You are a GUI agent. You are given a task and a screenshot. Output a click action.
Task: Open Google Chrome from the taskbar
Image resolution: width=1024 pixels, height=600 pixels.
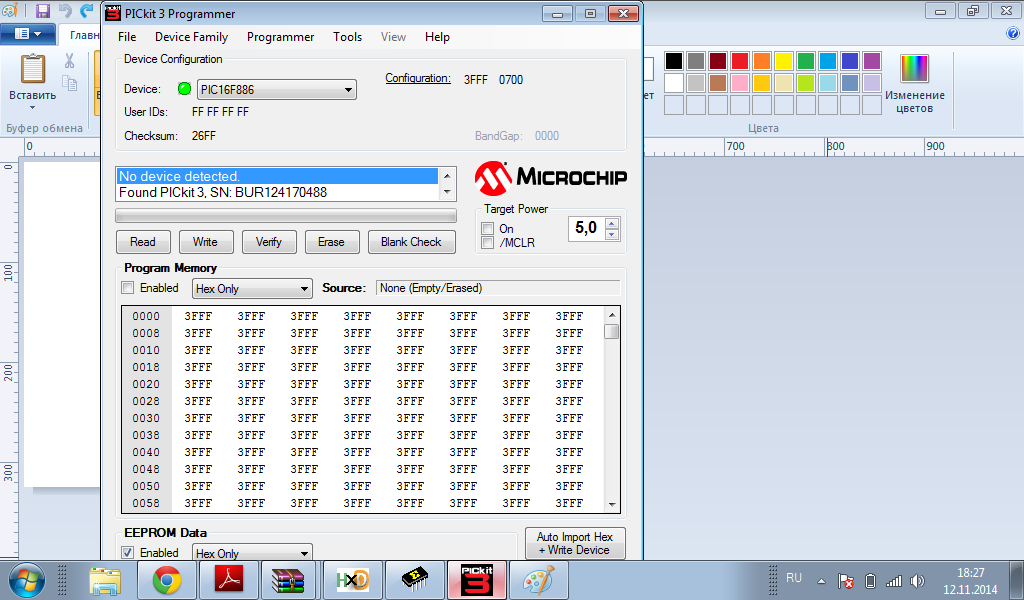(166, 580)
